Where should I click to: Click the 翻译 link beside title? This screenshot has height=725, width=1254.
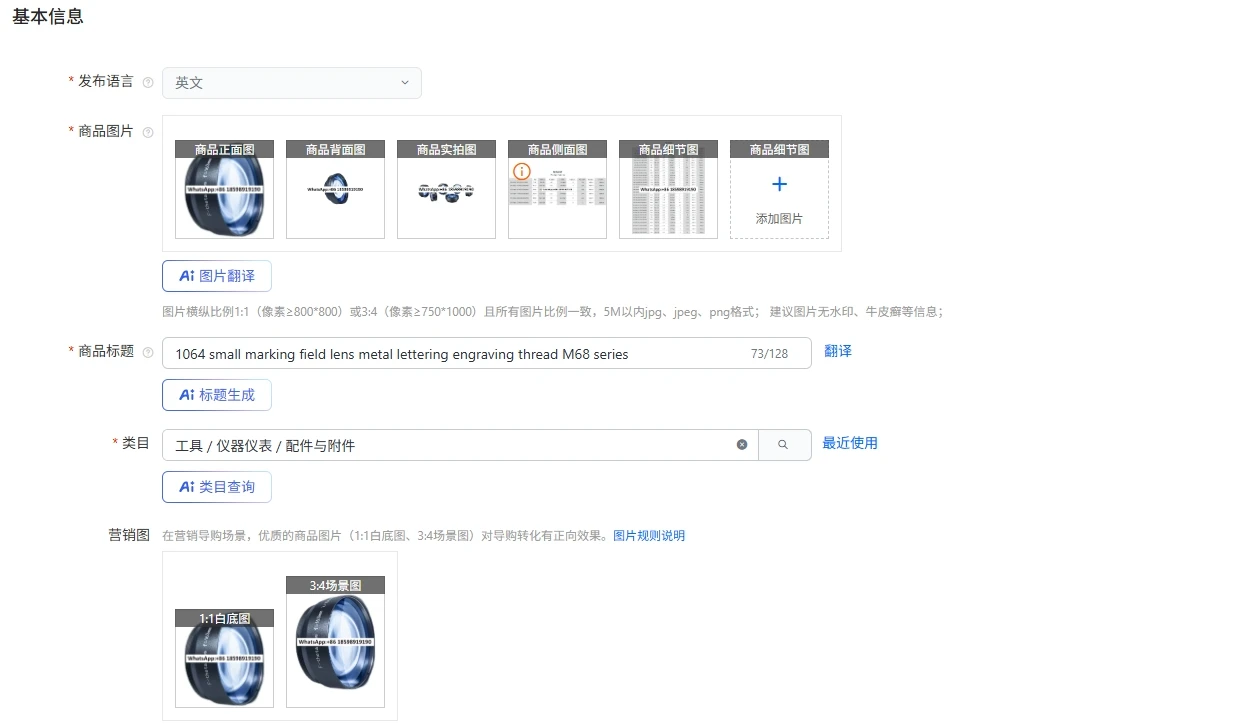(838, 351)
